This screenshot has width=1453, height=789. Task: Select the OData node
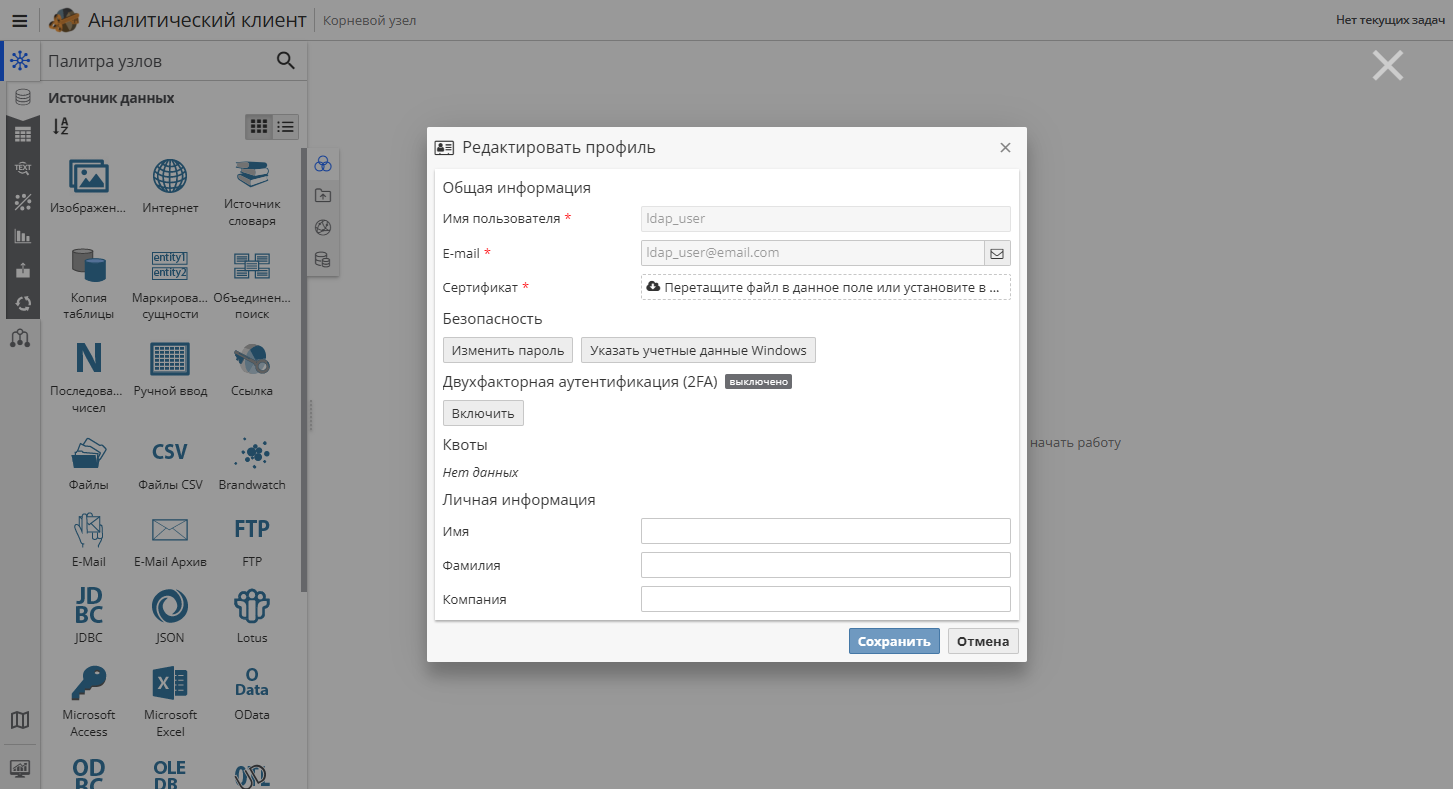(x=252, y=693)
